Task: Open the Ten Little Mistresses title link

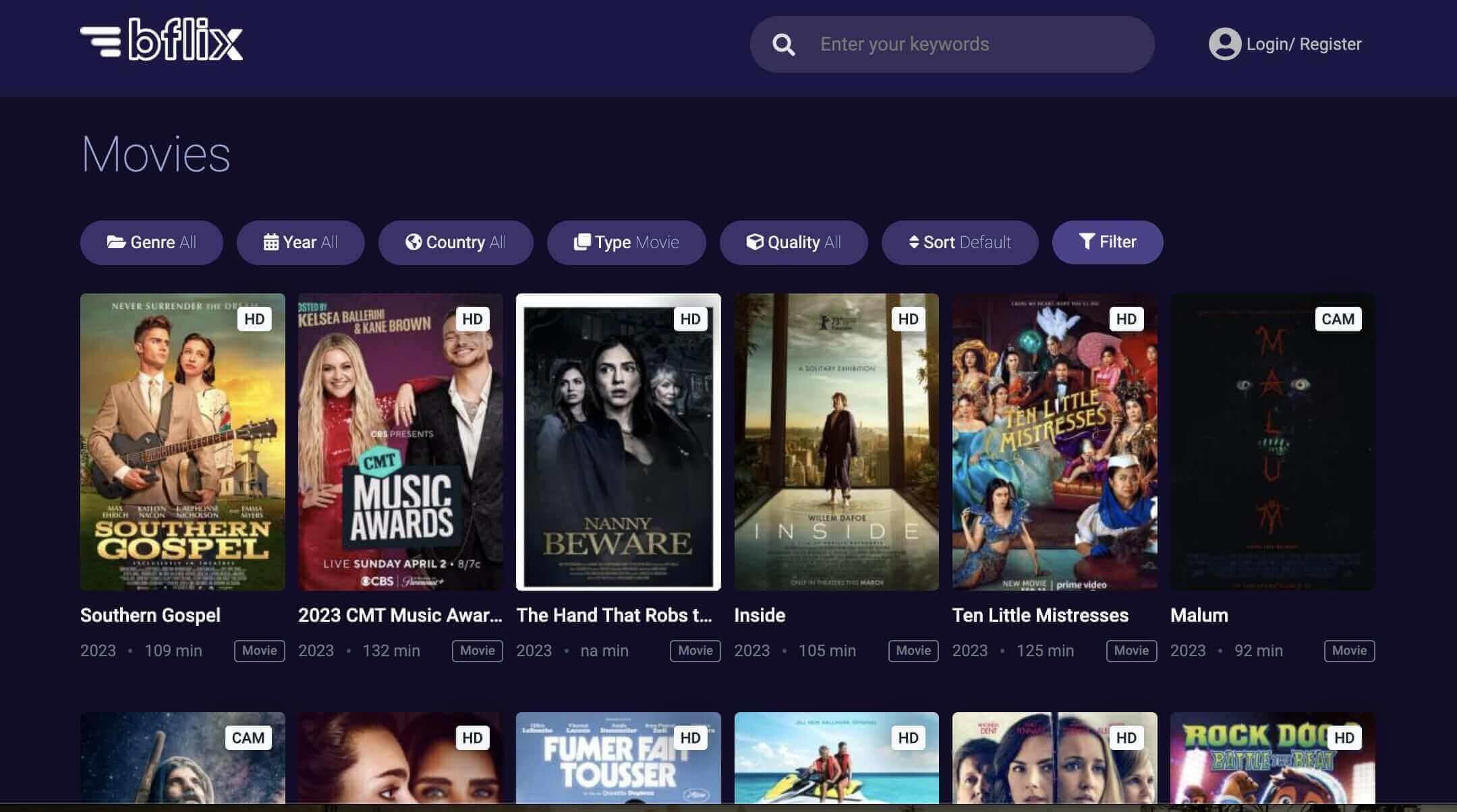Action: click(1040, 615)
